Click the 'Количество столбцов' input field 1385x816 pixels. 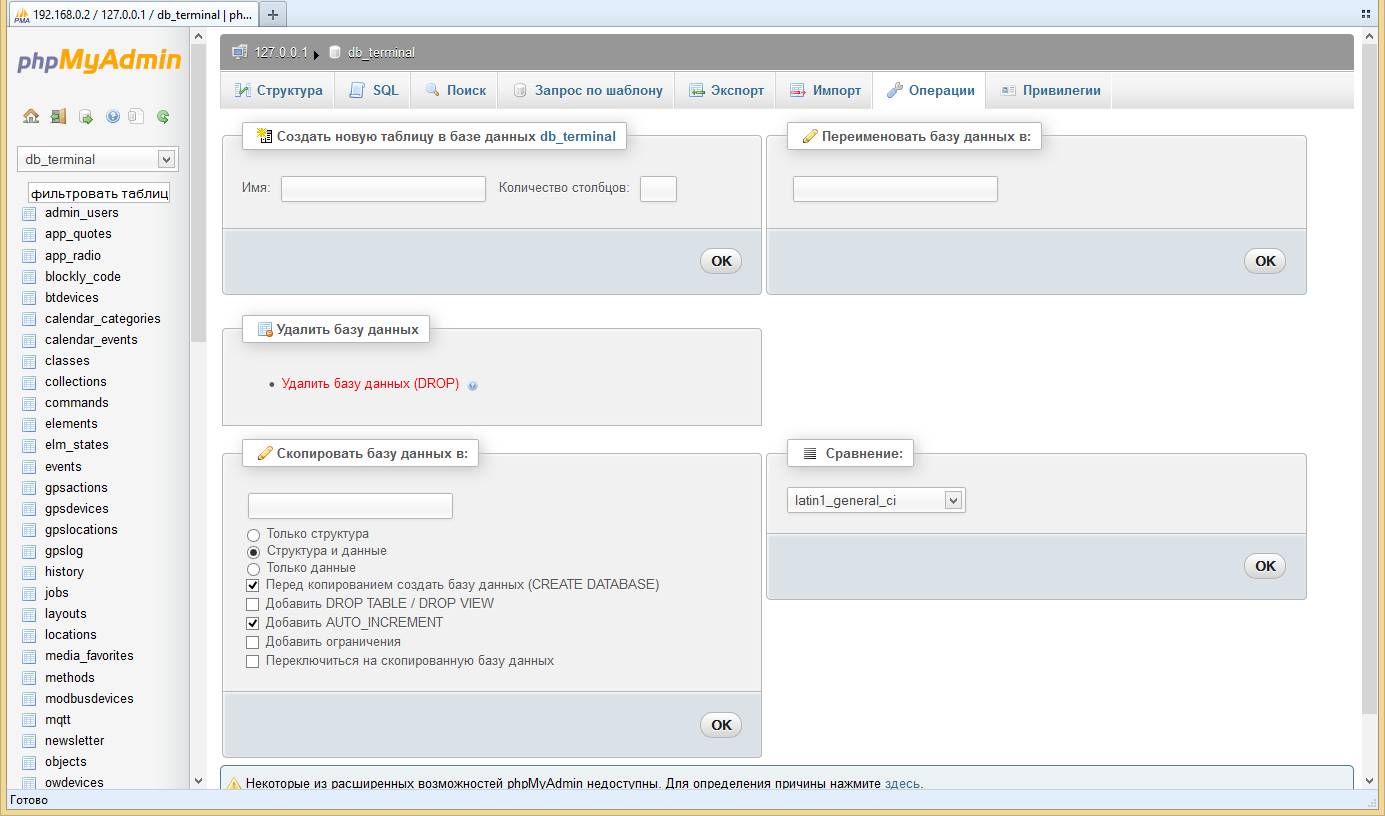pyautogui.click(x=658, y=189)
